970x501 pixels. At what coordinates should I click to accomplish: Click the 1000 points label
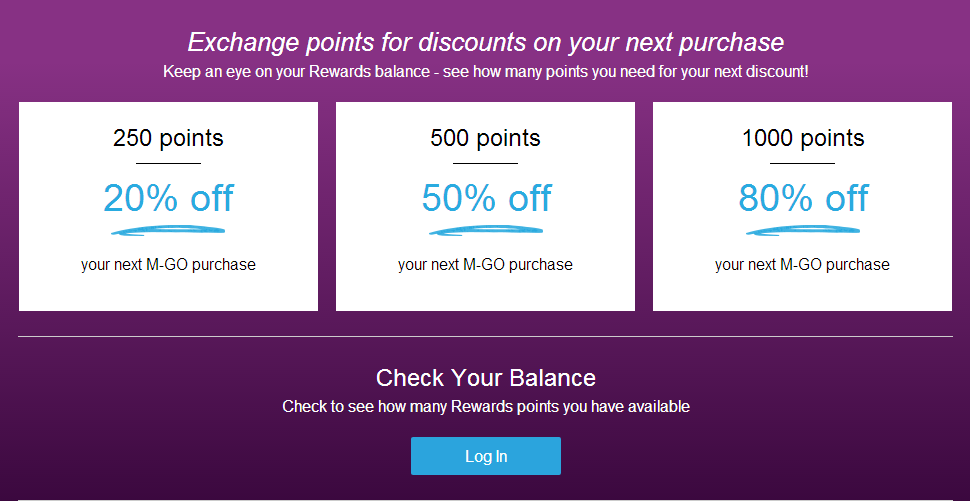(803, 138)
